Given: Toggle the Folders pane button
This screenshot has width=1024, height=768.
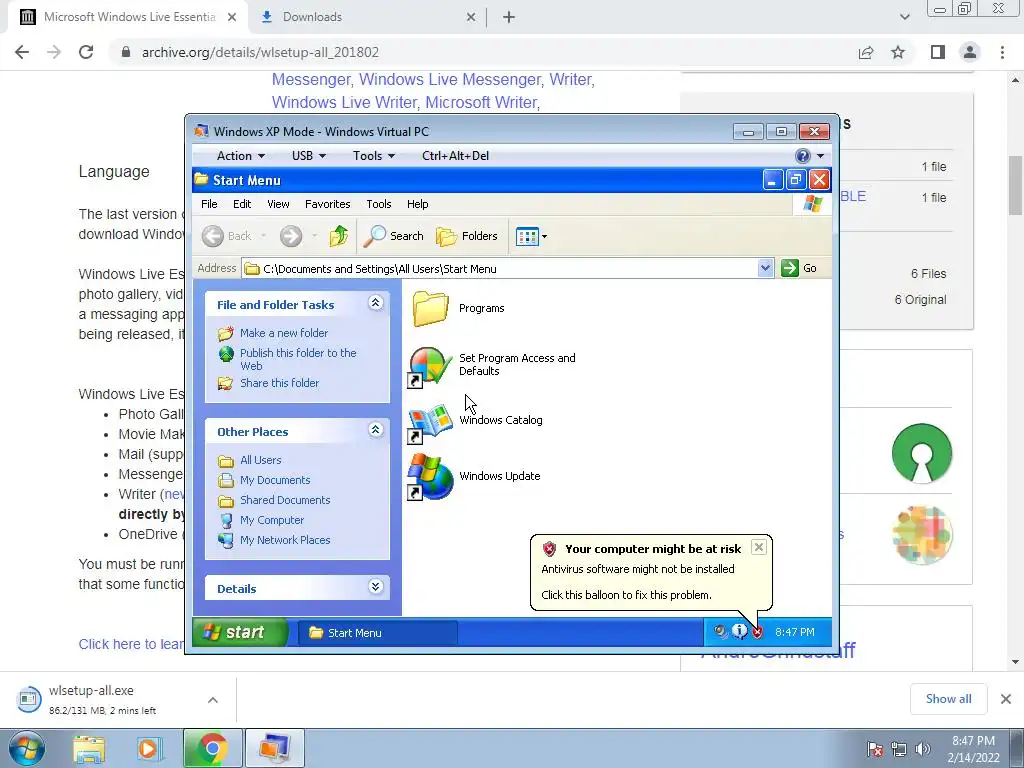Looking at the screenshot, I should tap(467, 236).
